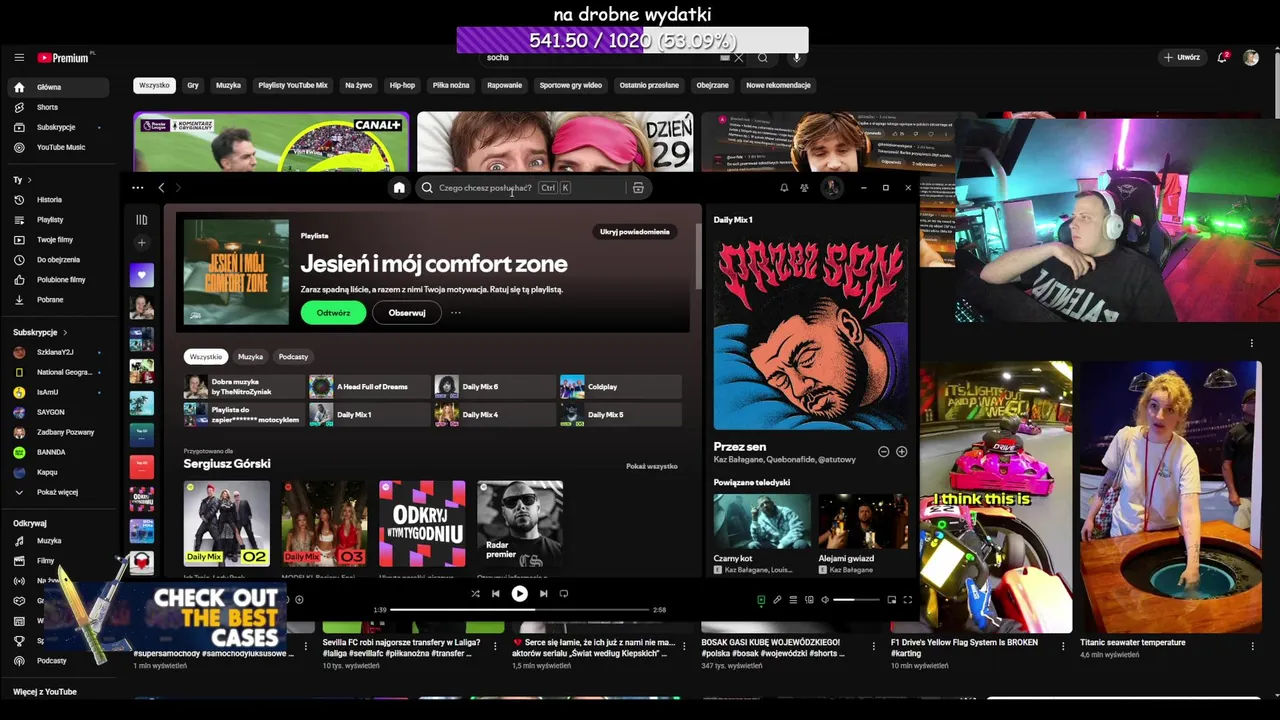Image resolution: width=1280 pixels, height=720 pixels.
Task: Open Spotify connect to device icon
Action: 809,600
